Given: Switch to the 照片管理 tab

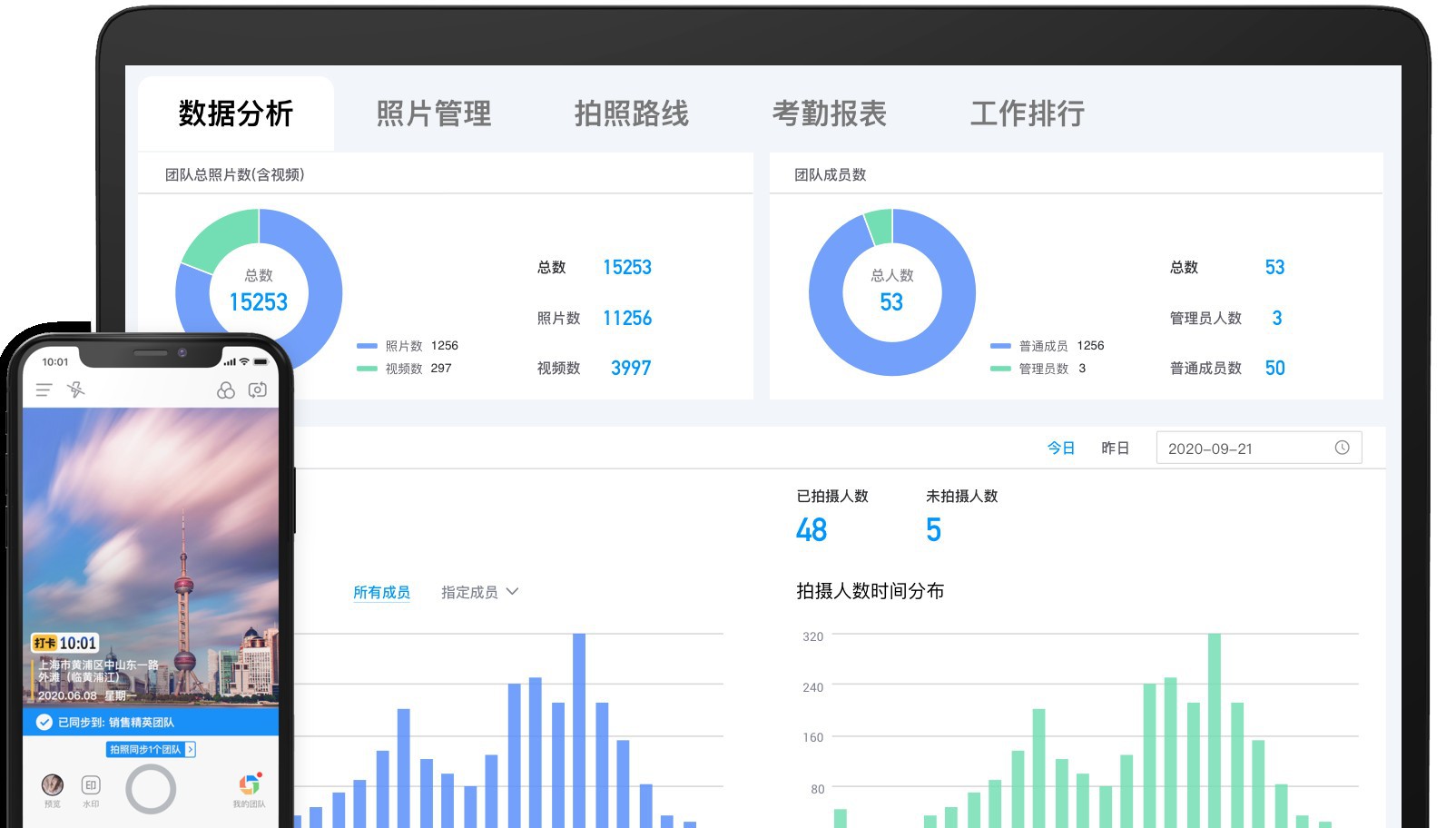Looking at the screenshot, I should (x=433, y=113).
